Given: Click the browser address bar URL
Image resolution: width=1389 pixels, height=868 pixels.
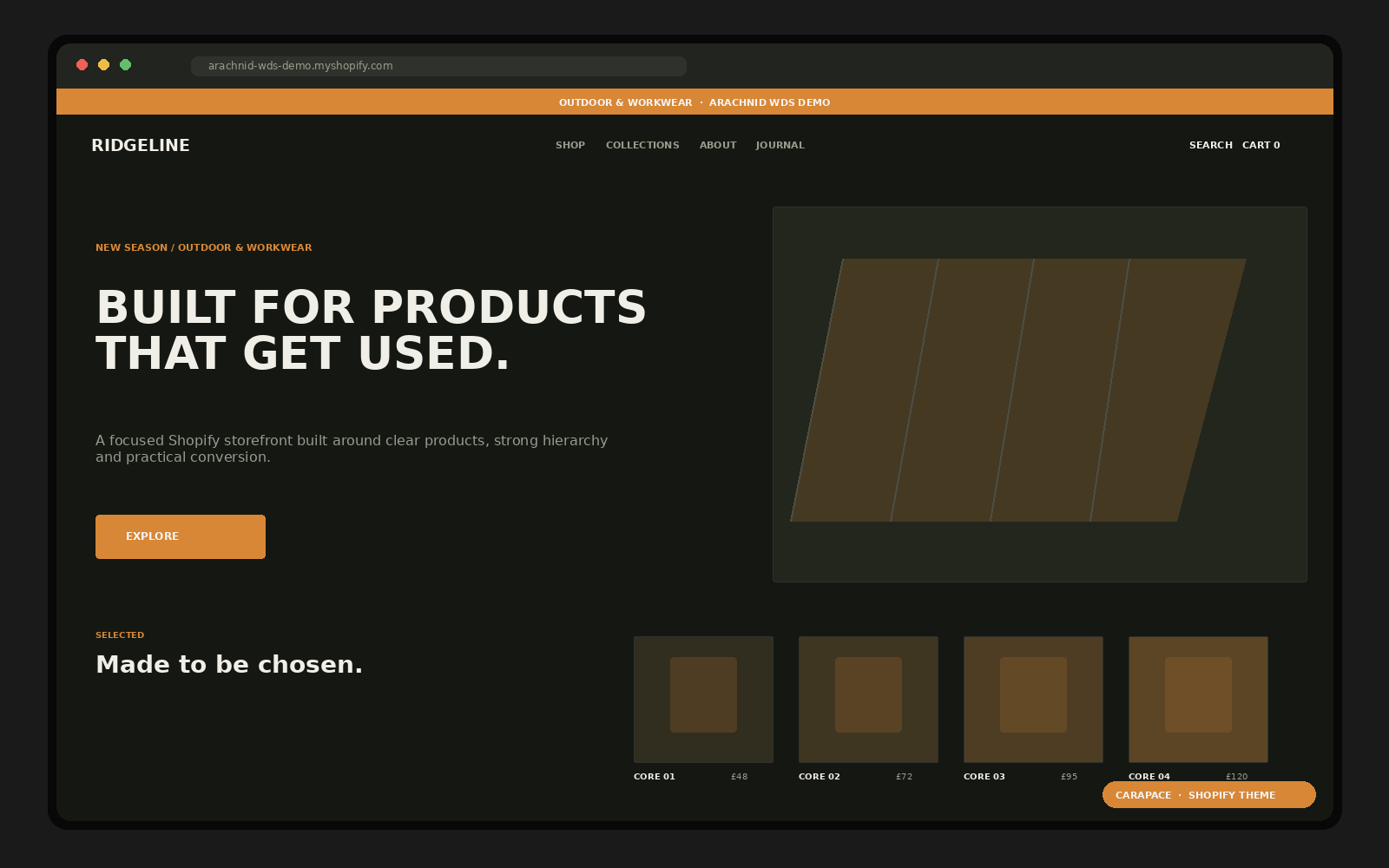Looking at the screenshot, I should 438,66.
